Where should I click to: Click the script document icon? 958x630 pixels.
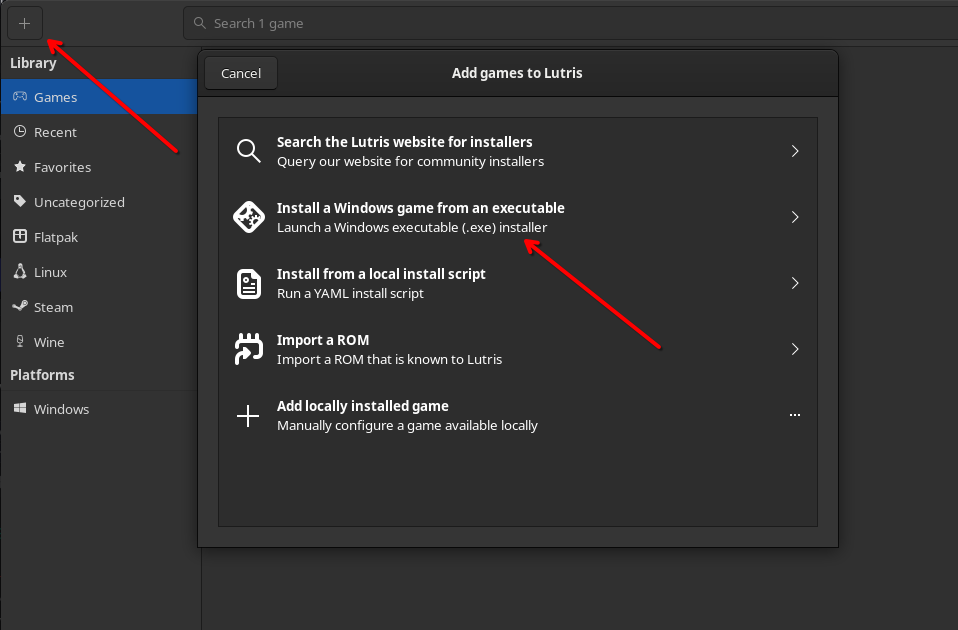[249, 284]
